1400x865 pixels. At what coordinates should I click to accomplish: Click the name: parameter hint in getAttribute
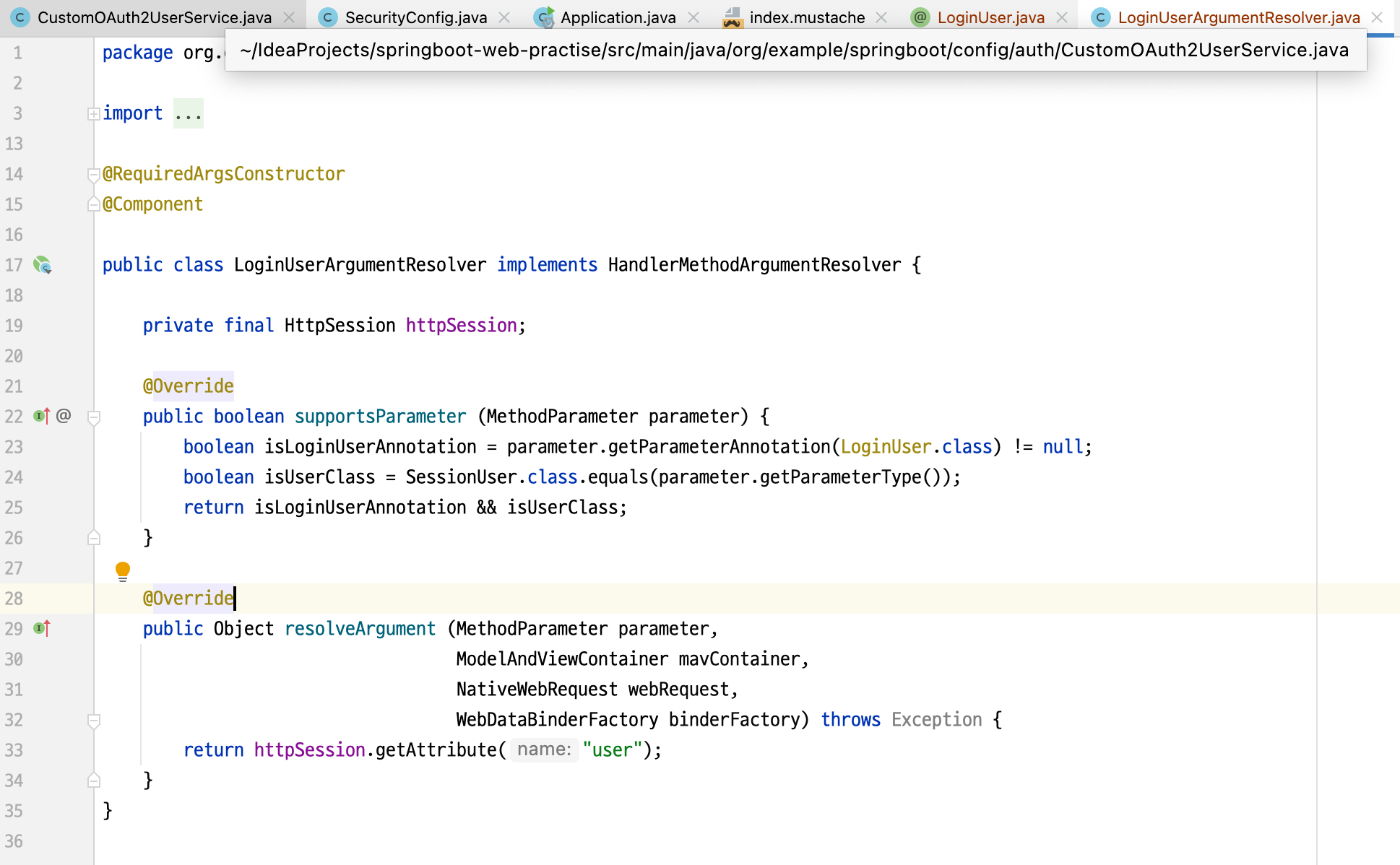(544, 749)
